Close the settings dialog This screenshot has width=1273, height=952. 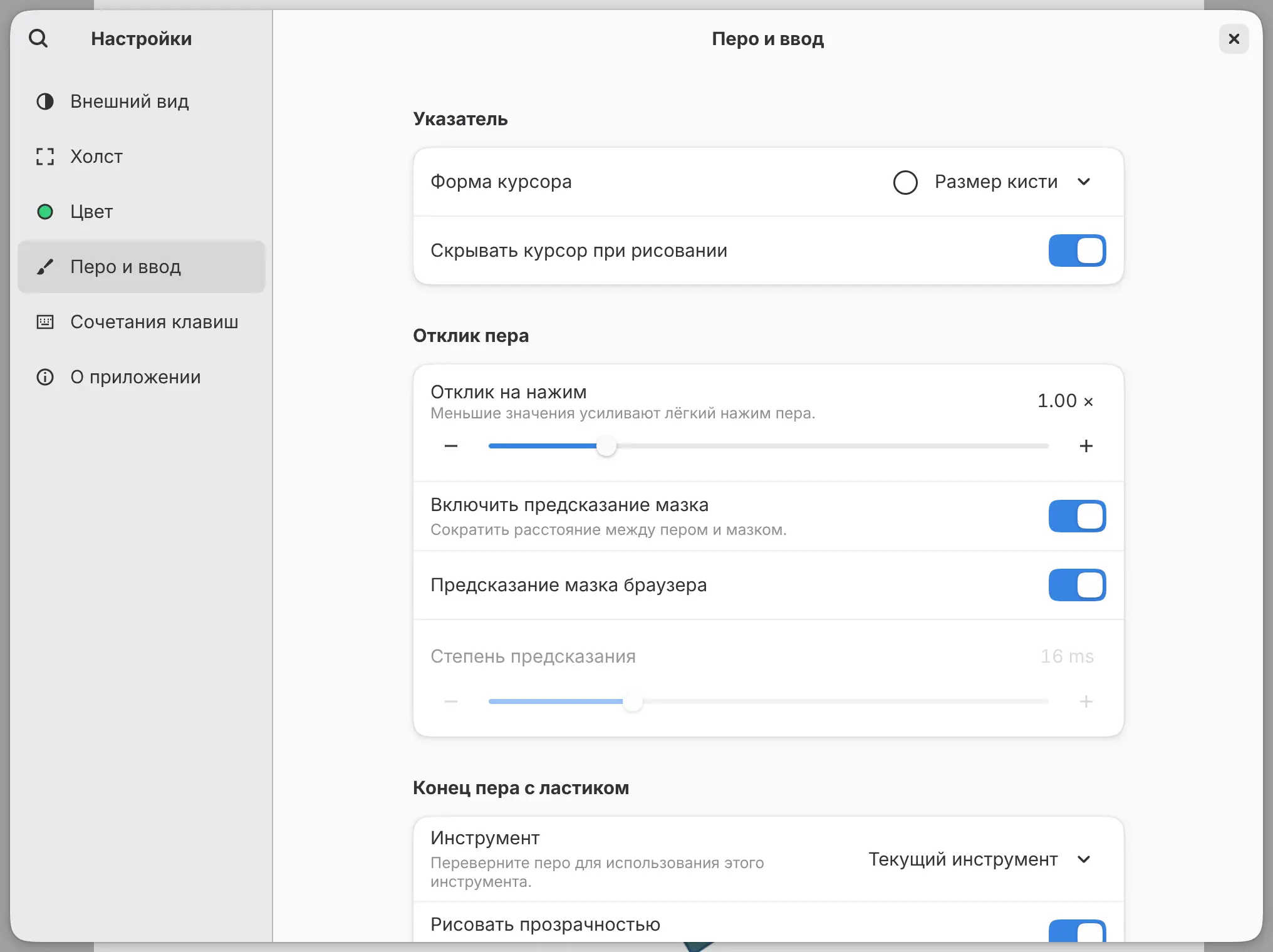[1234, 39]
